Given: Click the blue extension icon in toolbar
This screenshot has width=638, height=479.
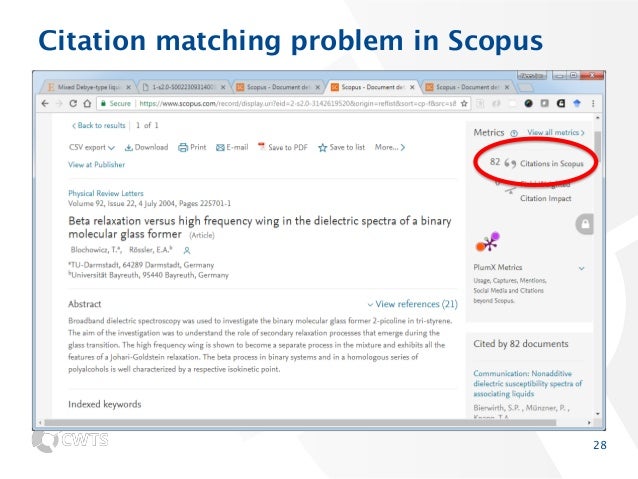Looking at the screenshot, I should point(577,103).
